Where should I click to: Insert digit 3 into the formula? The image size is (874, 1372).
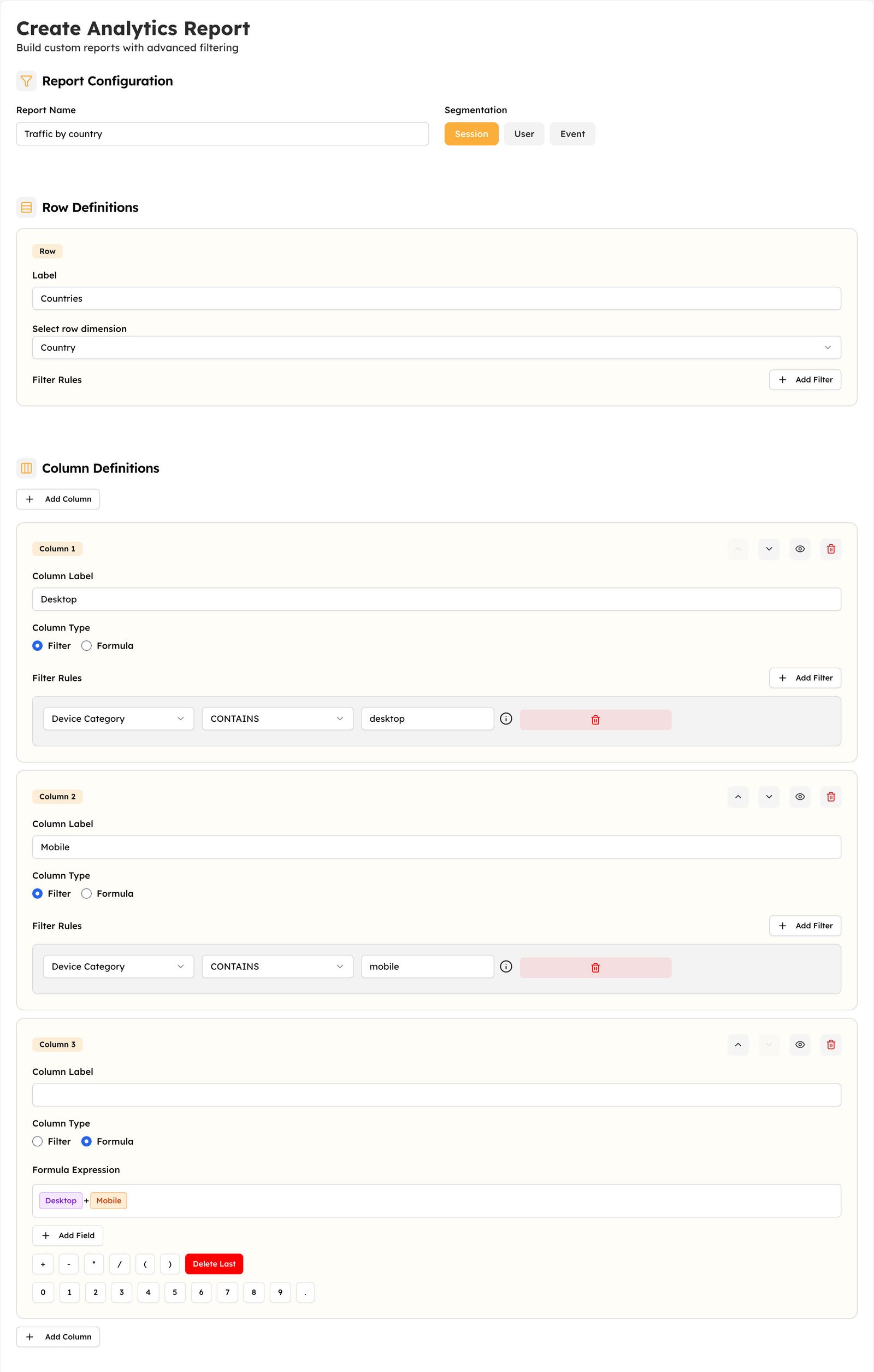[x=121, y=1292]
